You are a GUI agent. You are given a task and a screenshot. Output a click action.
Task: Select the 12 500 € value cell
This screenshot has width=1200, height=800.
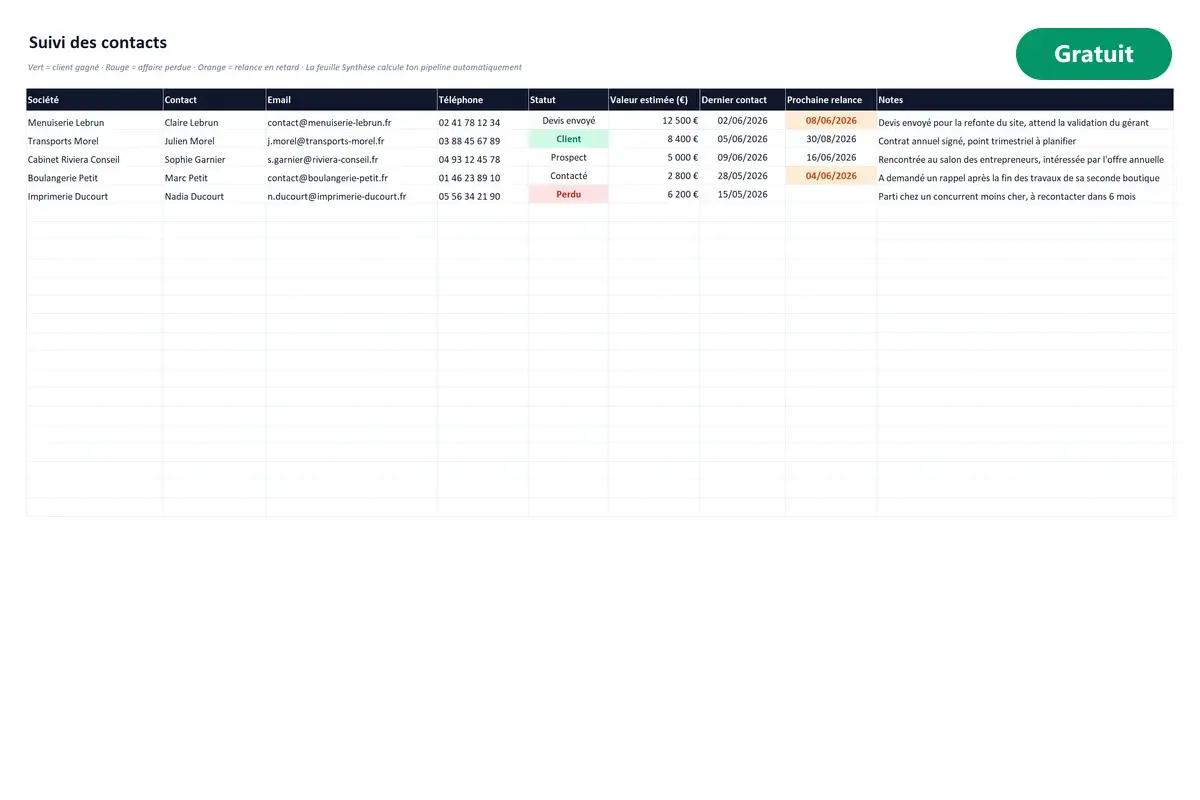tap(654, 120)
